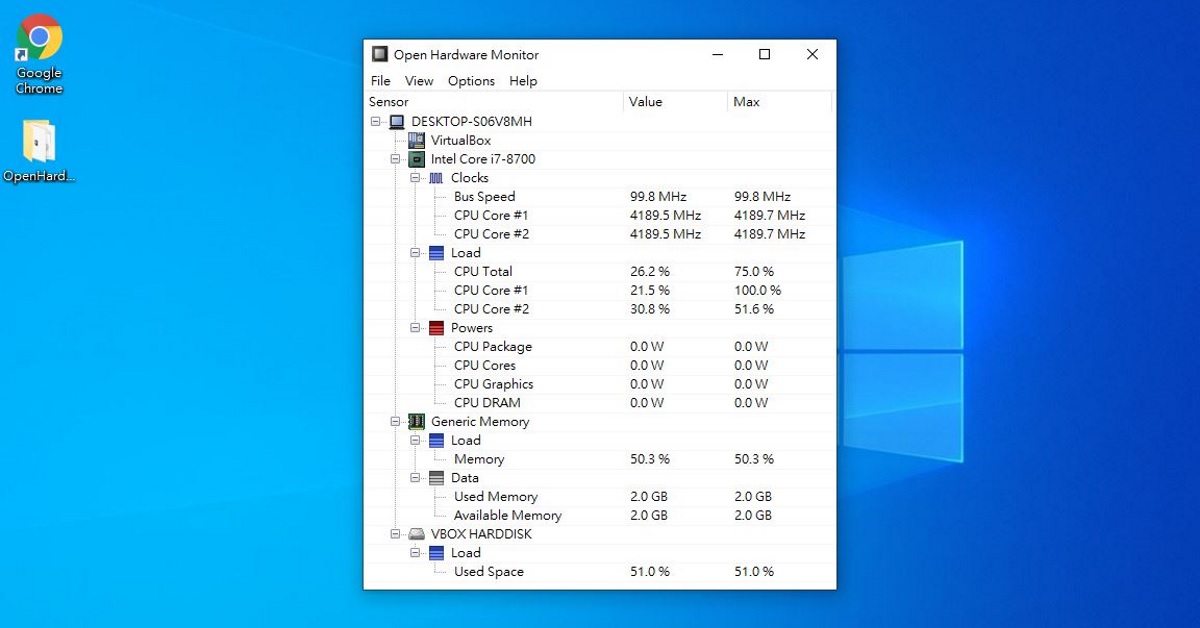Click the Intel Core i7-8700 processor icon
Screen dimensions: 1200x628
(418, 159)
